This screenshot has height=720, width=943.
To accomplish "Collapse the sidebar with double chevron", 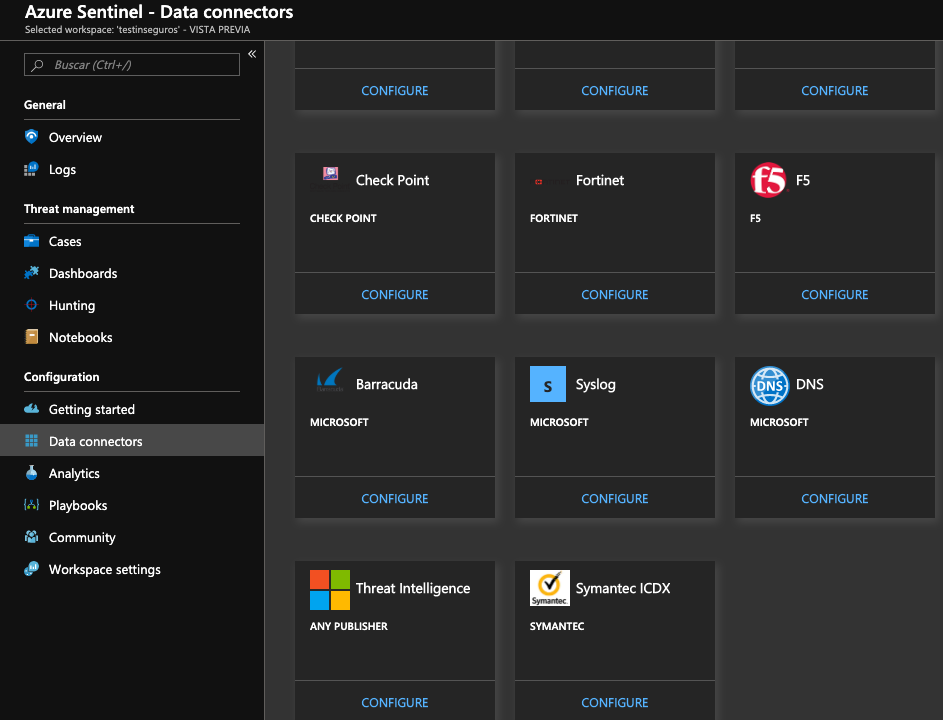I will click(x=252, y=54).
